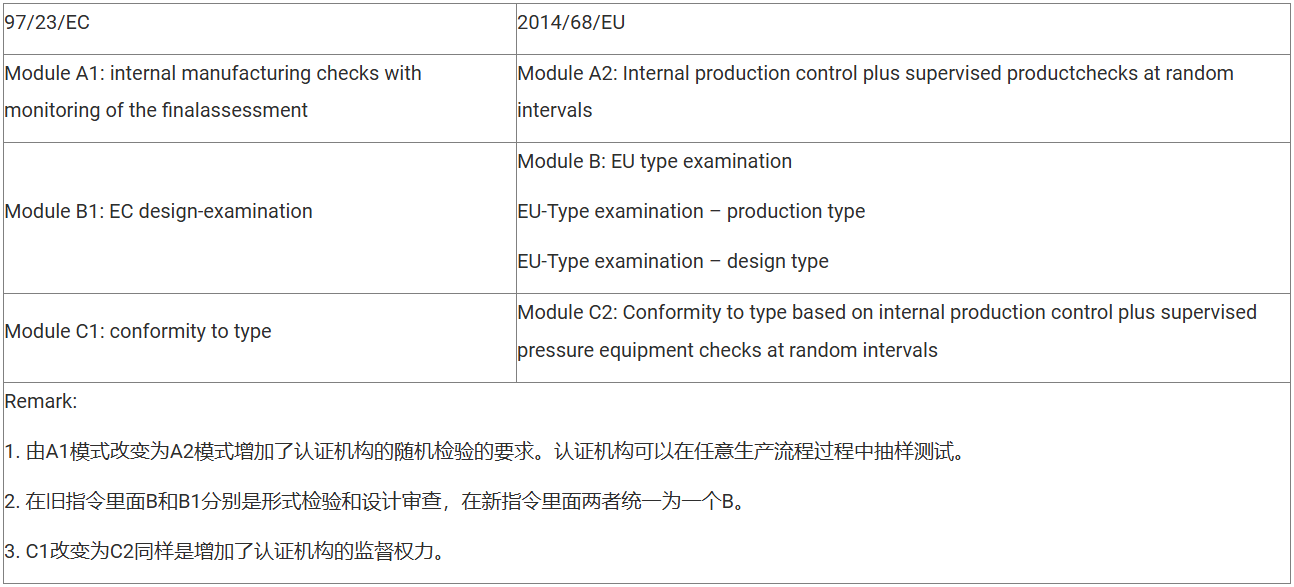Click 'EU-Type examination – production type' text
This screenshot has height=587, width=1294.
click(691, 211)
